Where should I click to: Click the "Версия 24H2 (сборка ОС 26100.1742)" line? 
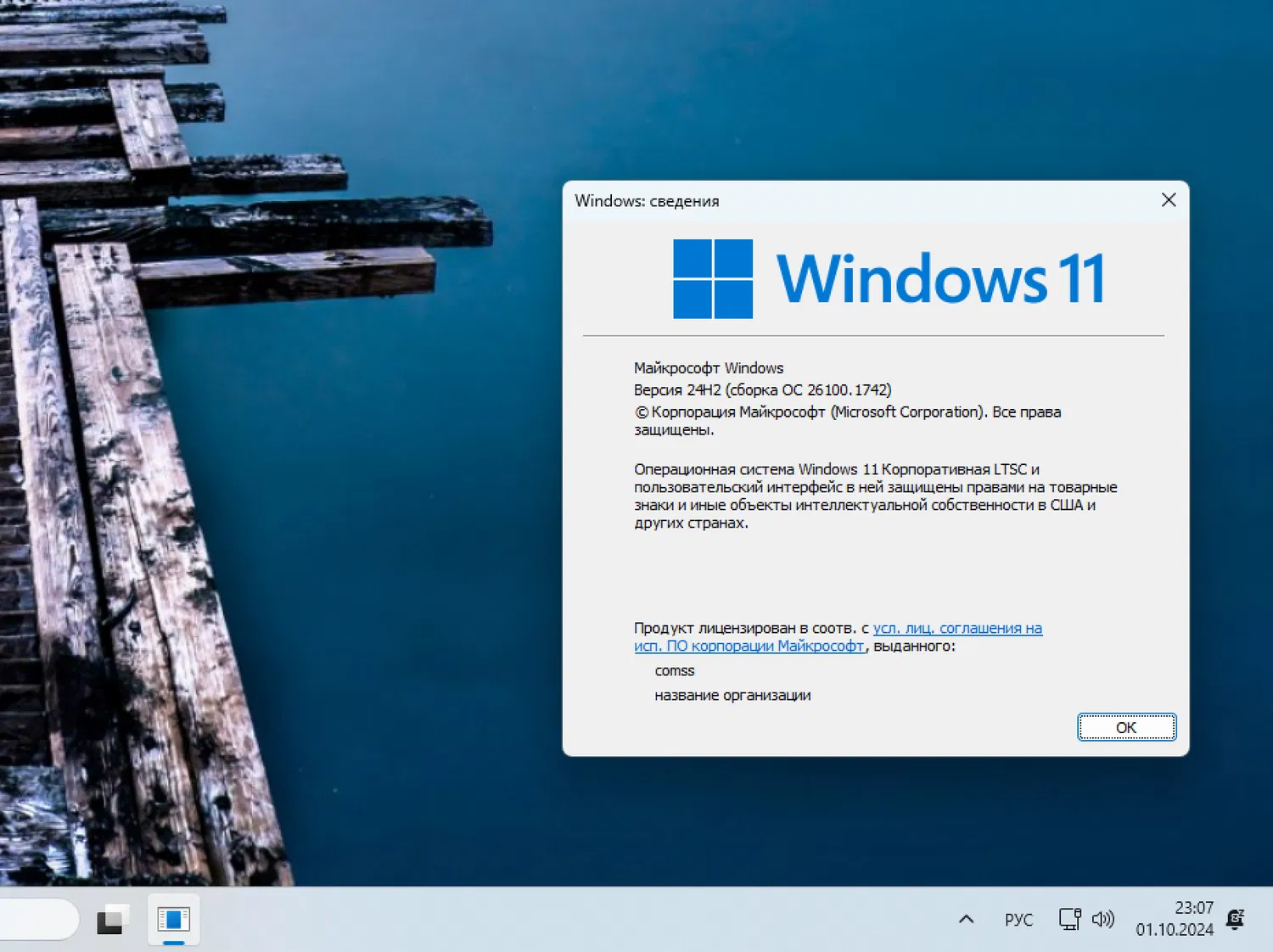(x=763, y=390)
